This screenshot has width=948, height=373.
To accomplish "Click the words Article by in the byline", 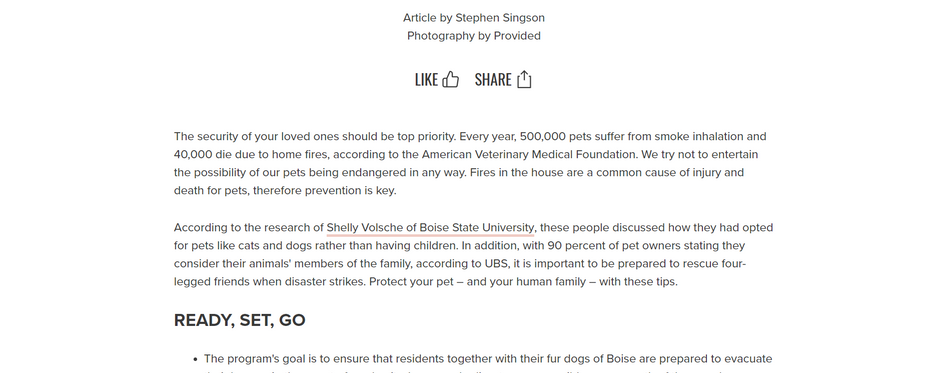I will click(427, 18).
